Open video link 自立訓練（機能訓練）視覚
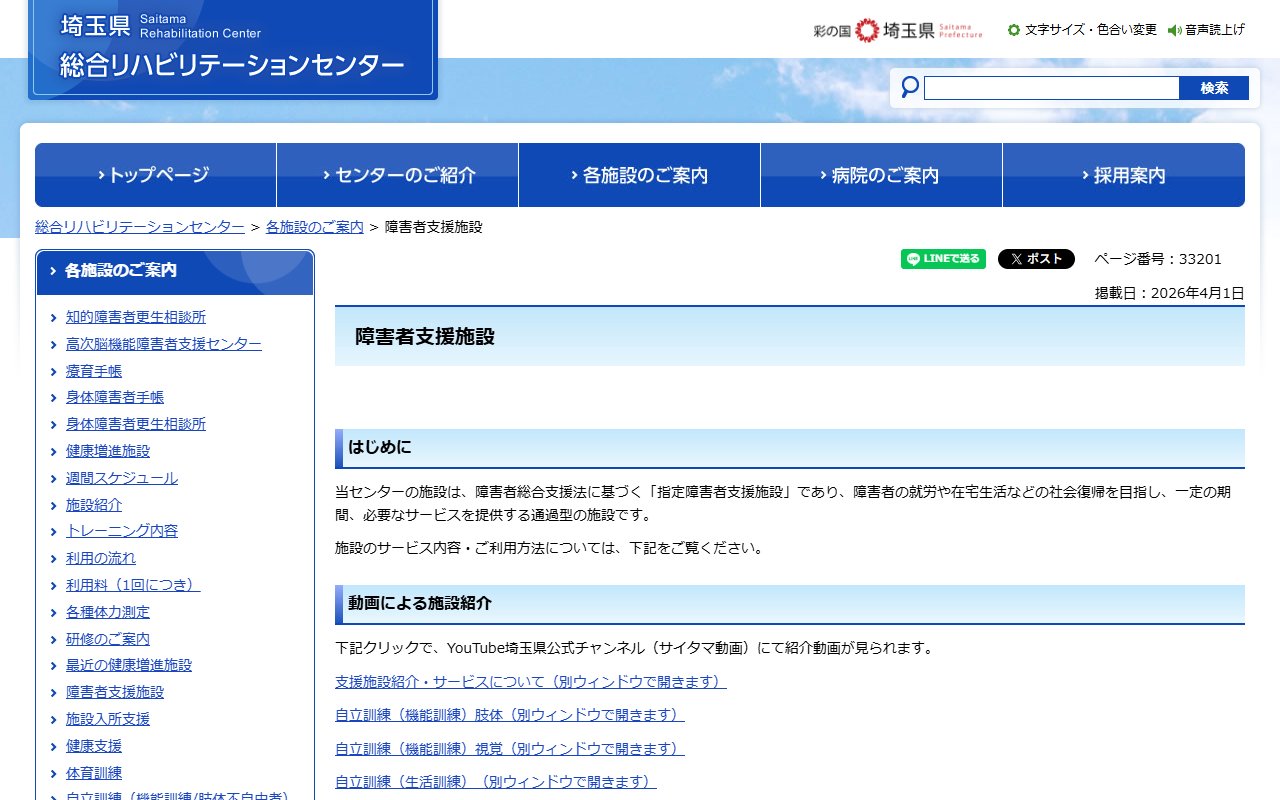1280x800 pixels. tap(510, 748)
